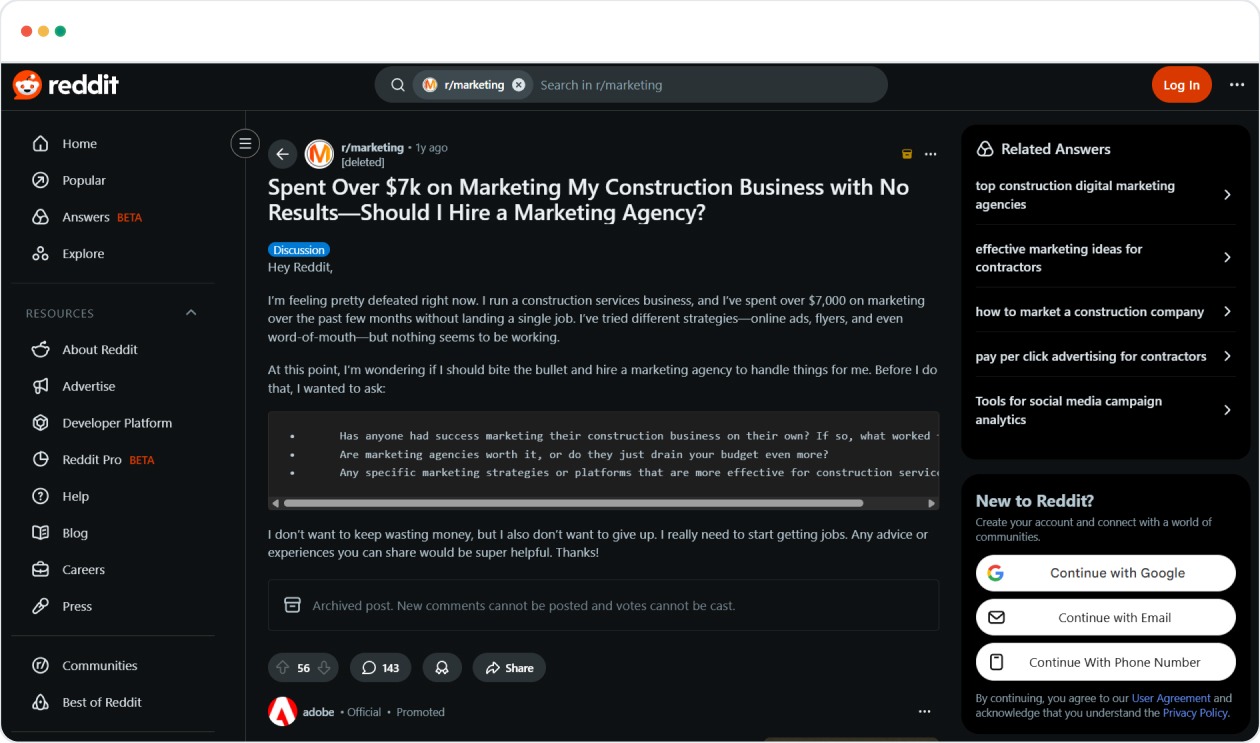Select Popular in the left sidebar
Viewport: 1260px width, 743px height.
84,180
